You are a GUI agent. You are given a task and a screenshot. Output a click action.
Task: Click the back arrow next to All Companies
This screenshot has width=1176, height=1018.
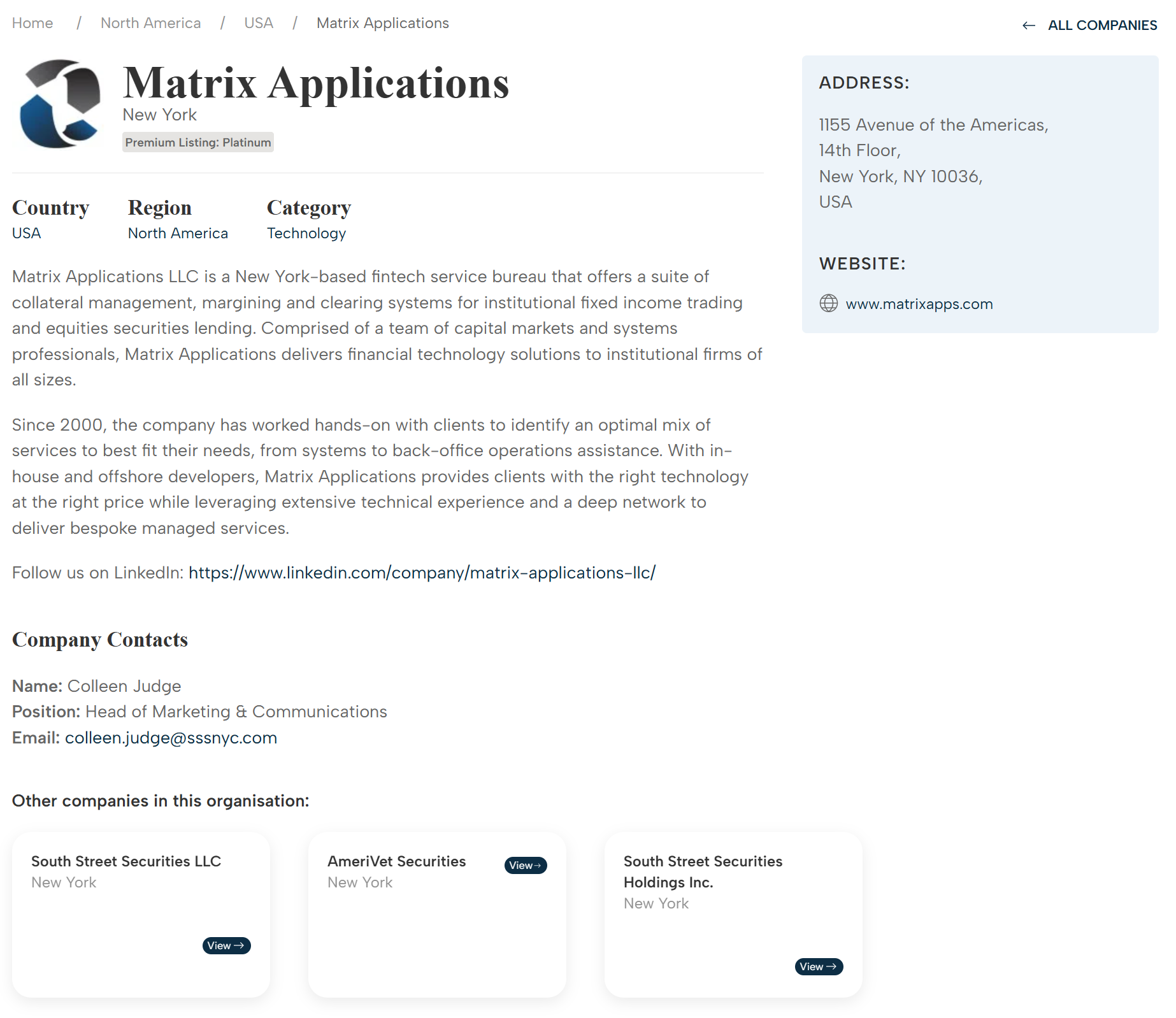coord(1028,25)
